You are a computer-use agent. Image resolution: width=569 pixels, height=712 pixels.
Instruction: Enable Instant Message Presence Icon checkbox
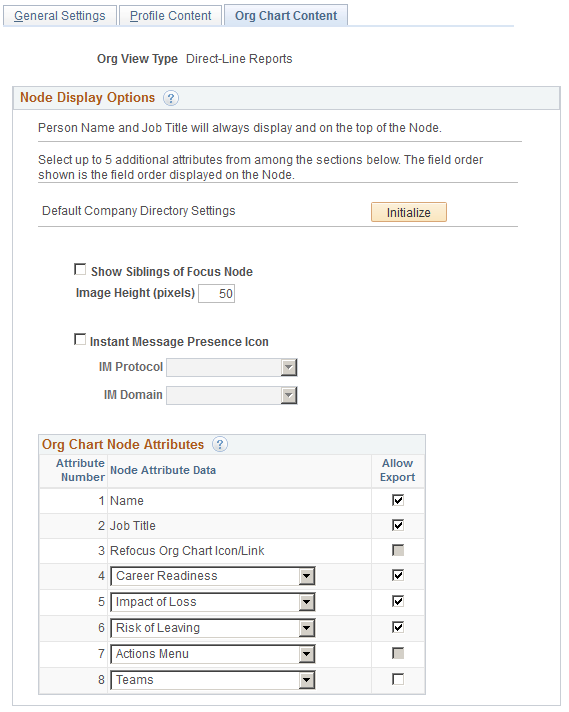tap(80, 339)
